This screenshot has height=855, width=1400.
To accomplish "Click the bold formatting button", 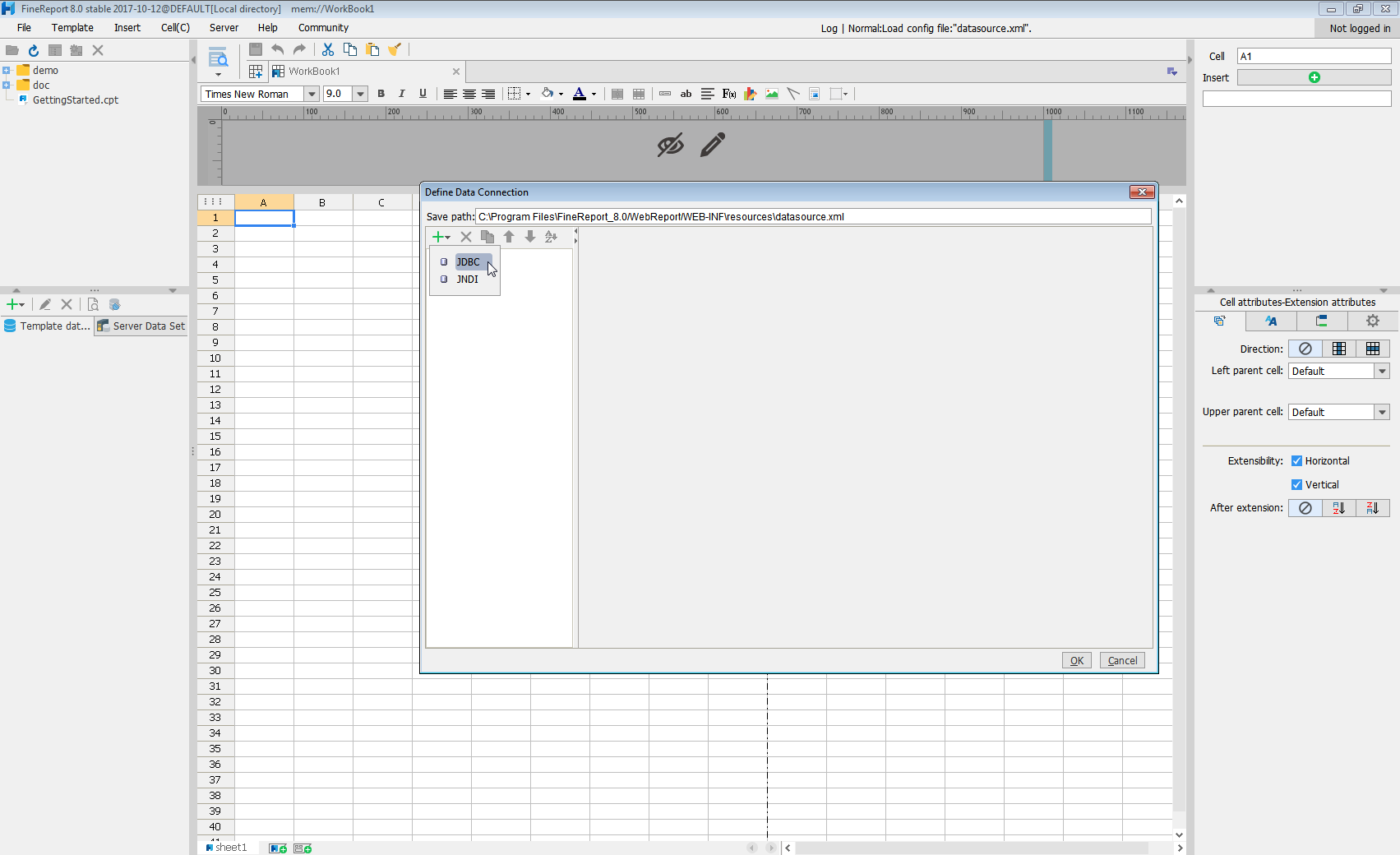I will click(381, 94).
